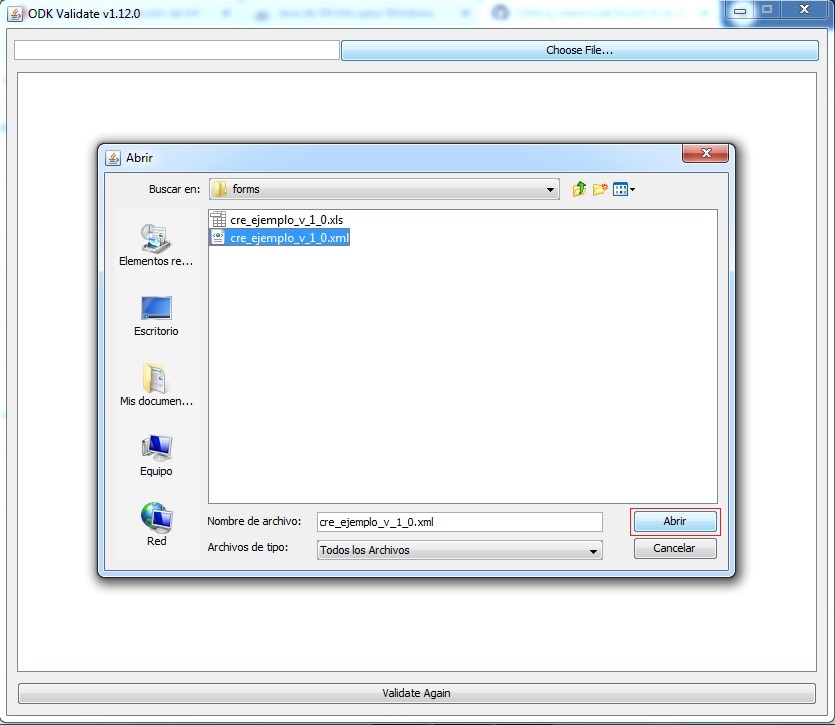The height and width of the screenshot is (725, 835).
Task: Click the Java icon in Abrir title bar
Action: 113,158
